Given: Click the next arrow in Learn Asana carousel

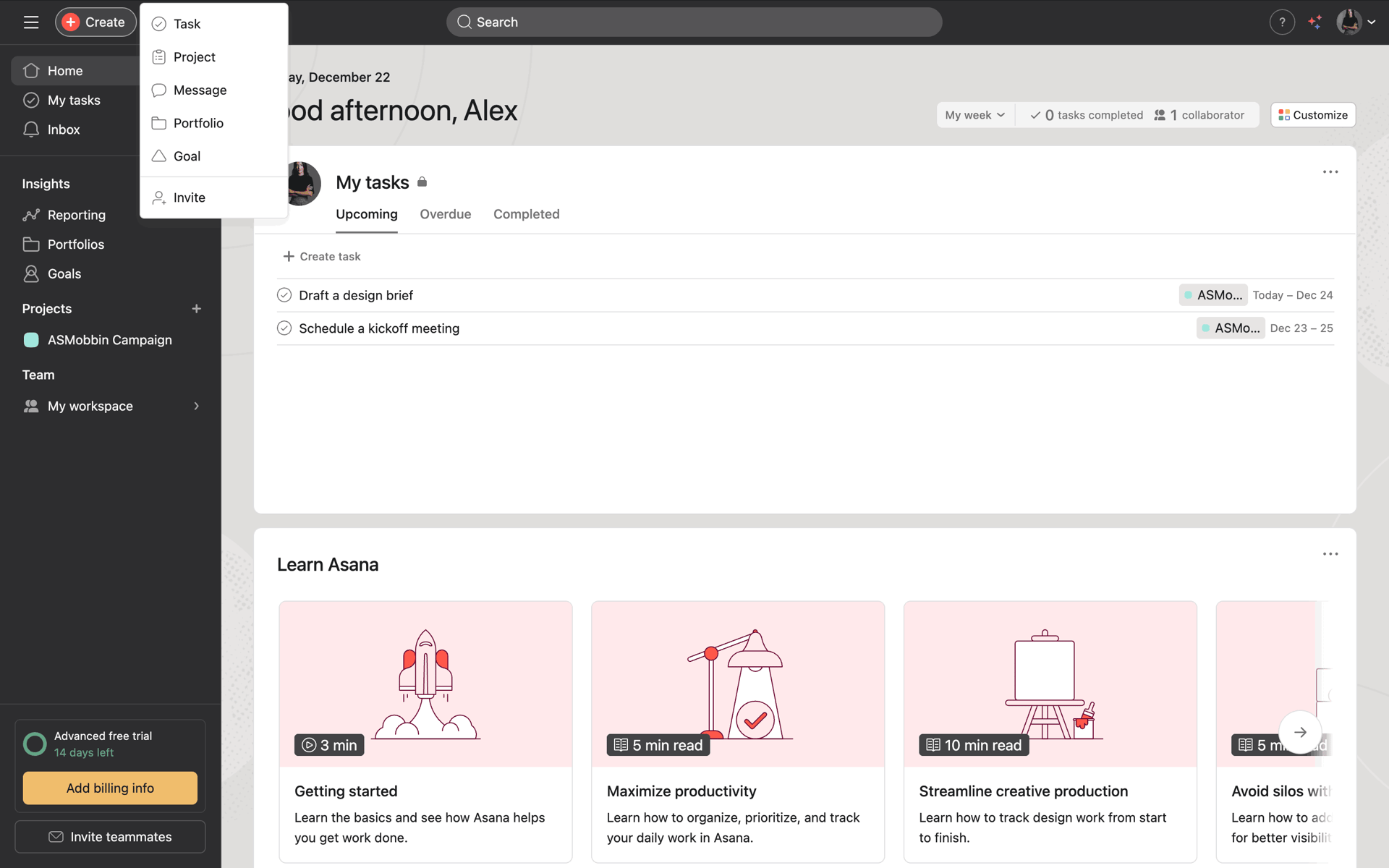Looking at the screenshot, I should click(x=1300, y=733).
